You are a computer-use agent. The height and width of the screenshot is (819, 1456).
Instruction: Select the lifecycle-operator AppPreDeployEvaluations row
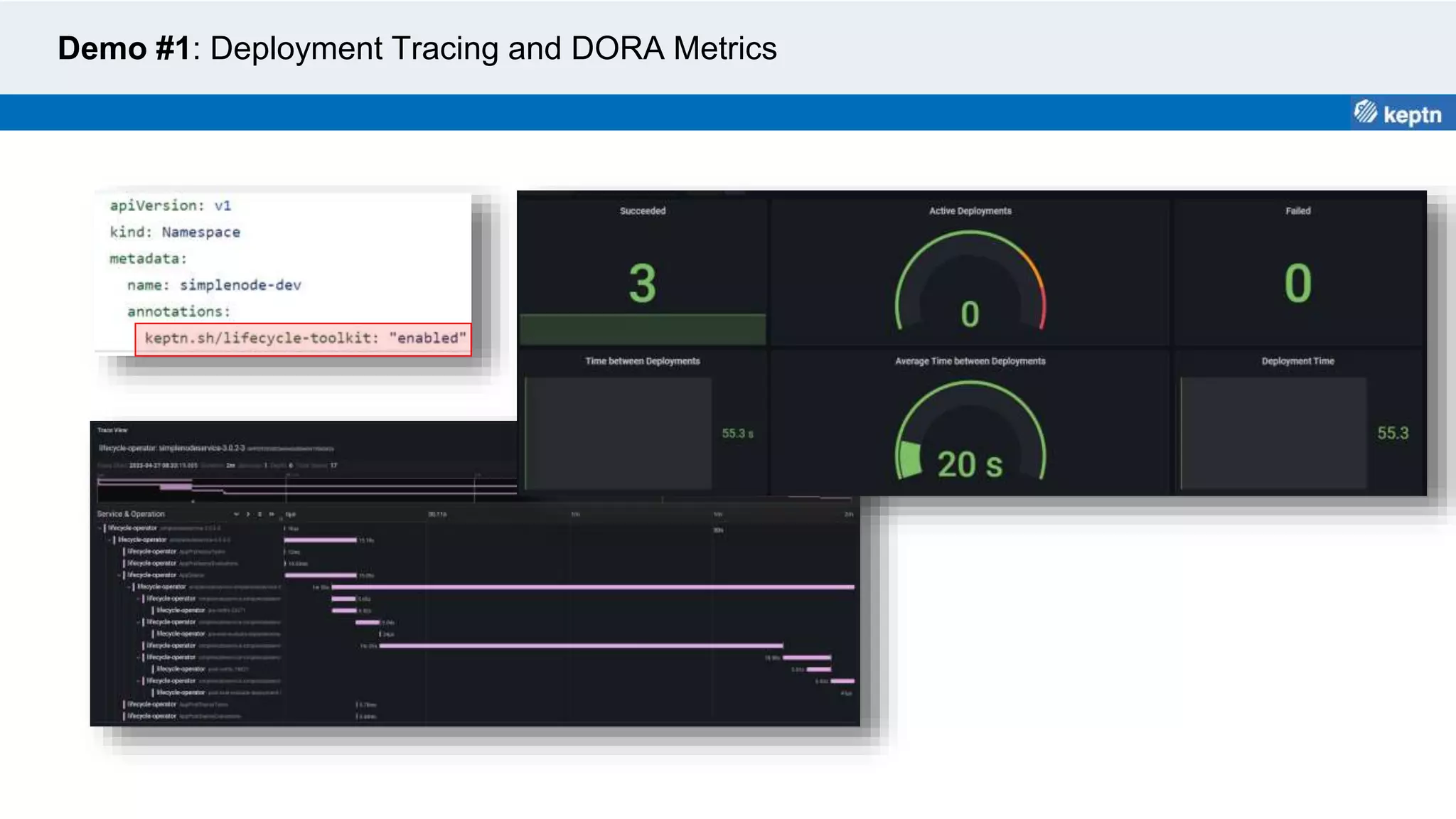[182, 563]
